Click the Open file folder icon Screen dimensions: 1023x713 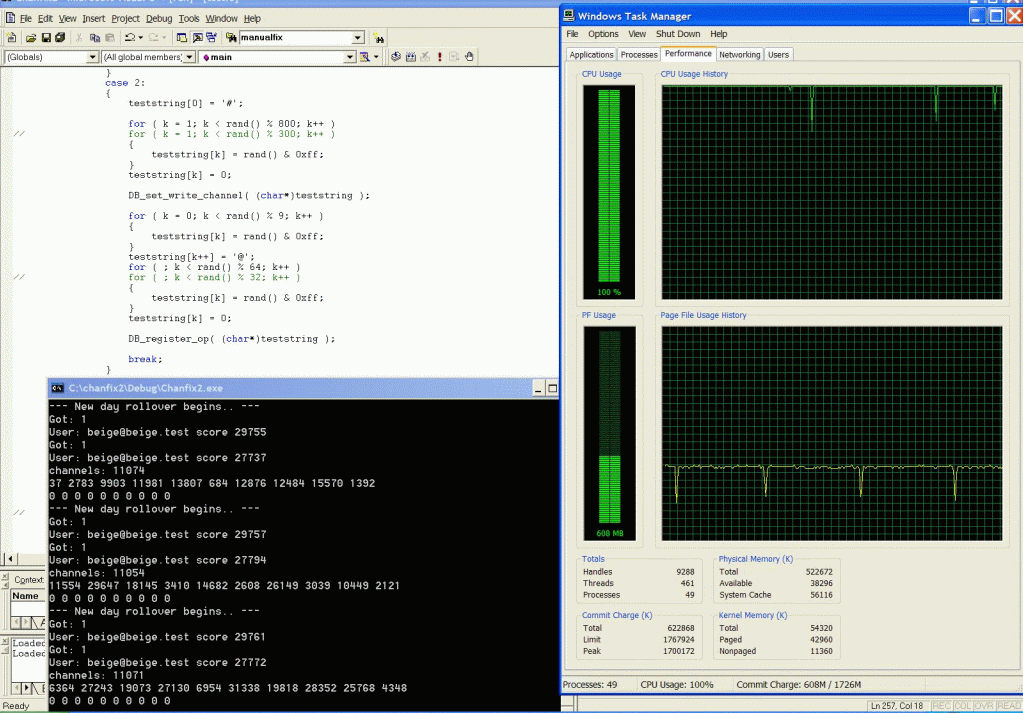(x=31, y=38)
